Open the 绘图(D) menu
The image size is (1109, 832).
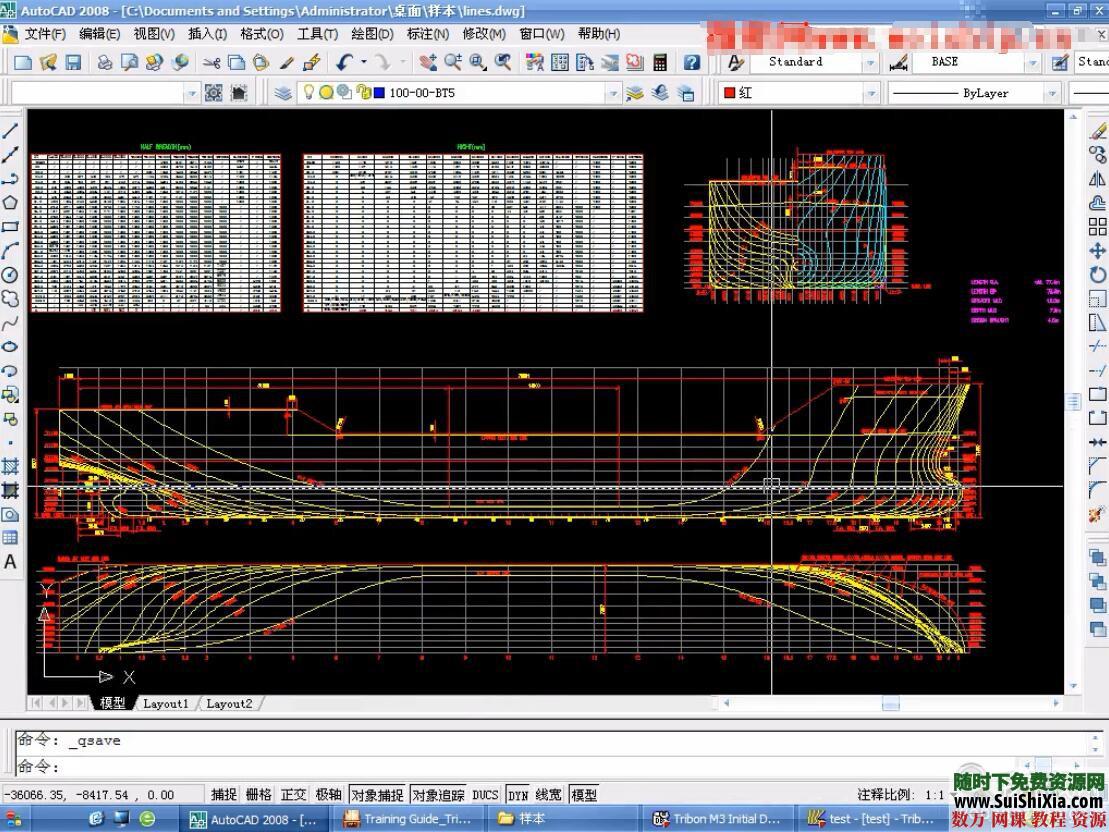[x=371, y=34]
